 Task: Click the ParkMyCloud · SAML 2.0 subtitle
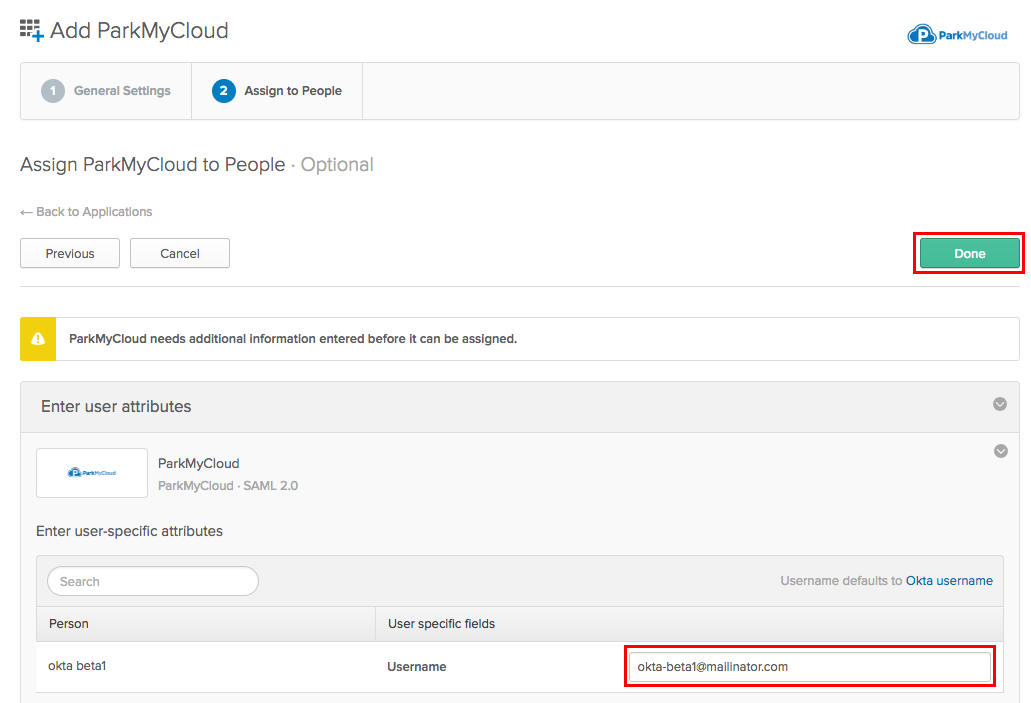(x=228, y=486)
